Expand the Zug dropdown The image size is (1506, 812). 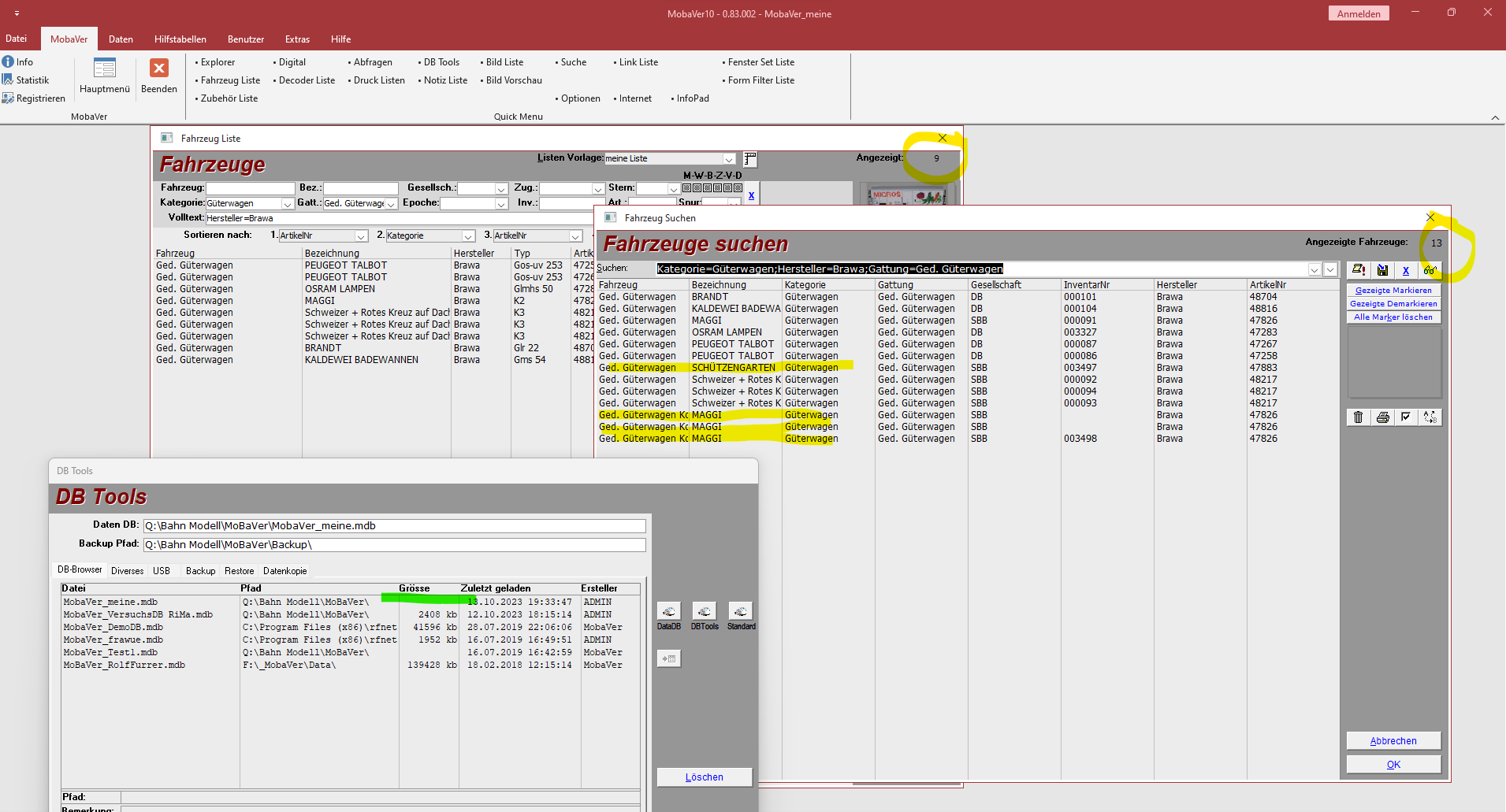pos(598,189)
